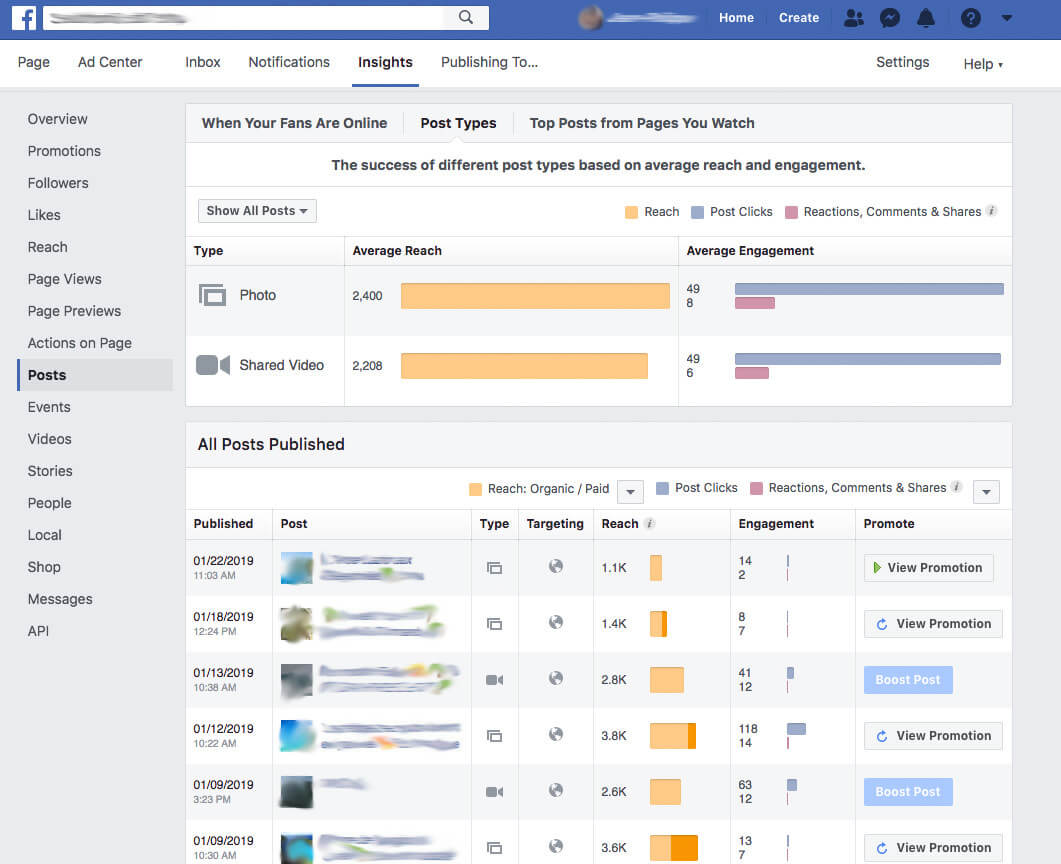Open the 01/12/2019 post thumbnail
1061x864 pixels.
(297, 735)
